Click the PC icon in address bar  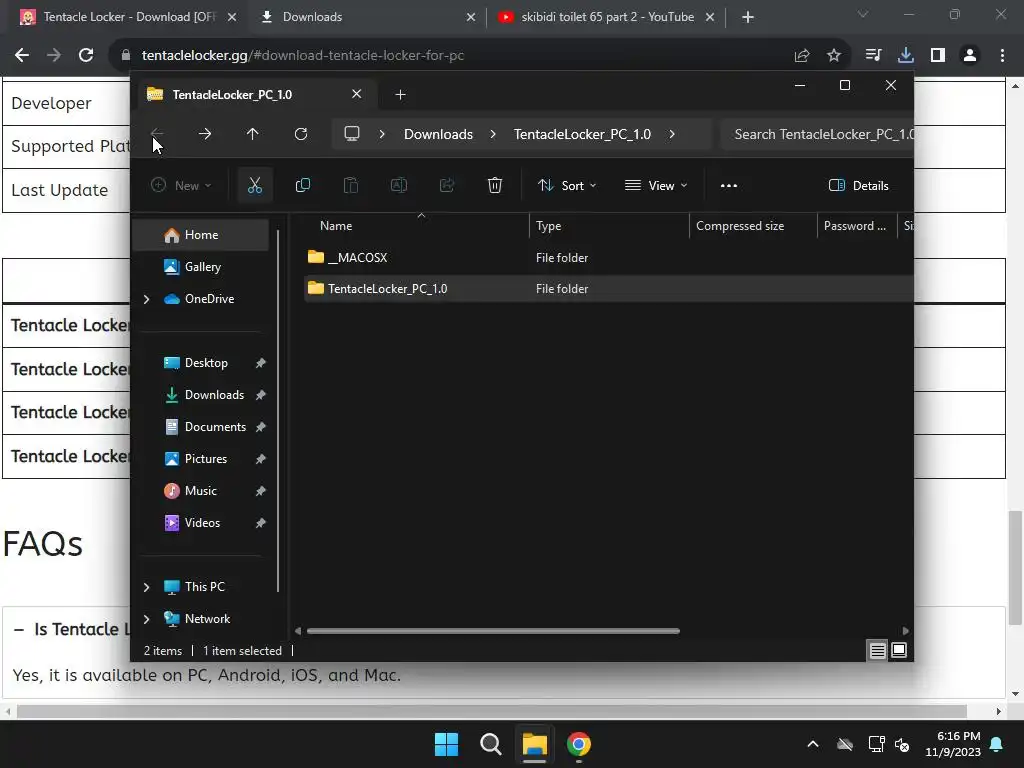[x=352, y=134]
